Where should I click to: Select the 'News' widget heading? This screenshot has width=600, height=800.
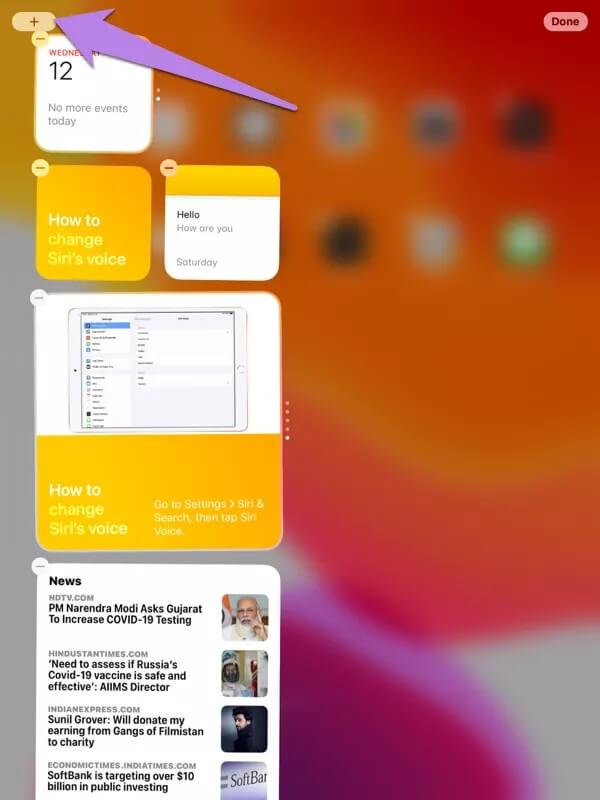click(65, 581)
